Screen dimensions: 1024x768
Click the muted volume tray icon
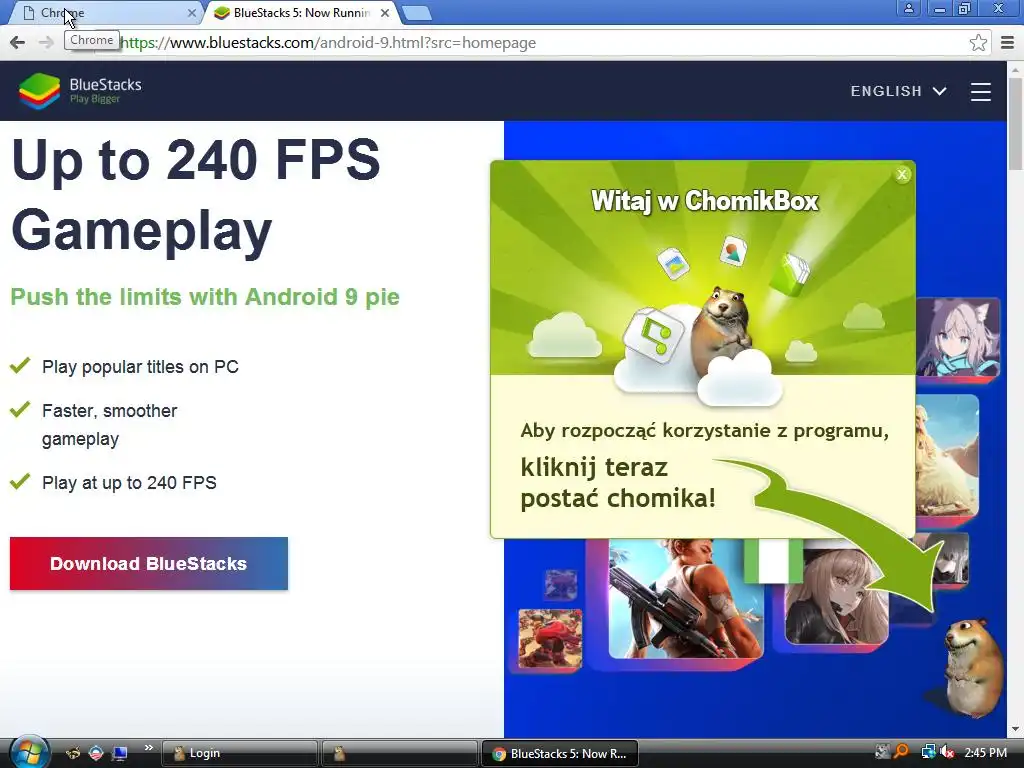(946, 752)
